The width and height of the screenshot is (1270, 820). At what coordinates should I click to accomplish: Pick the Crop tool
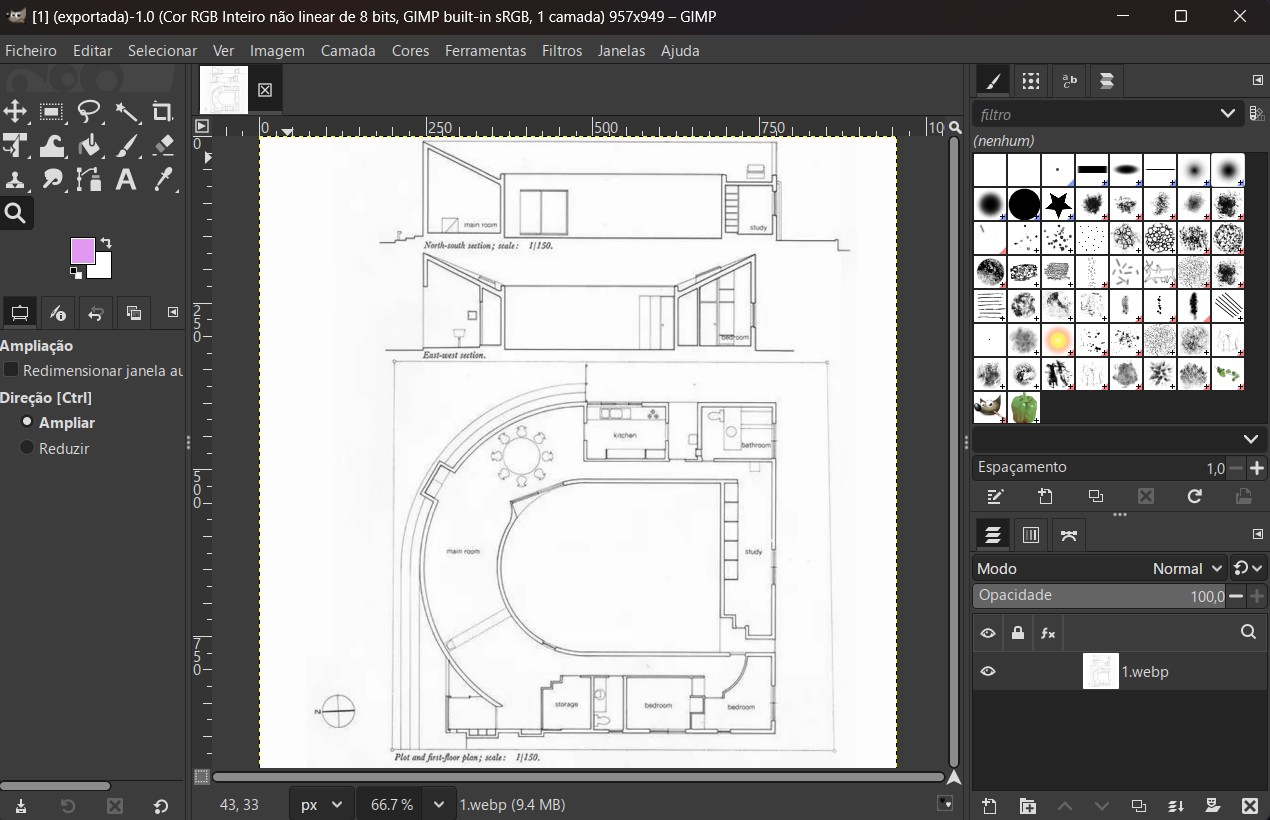pyautogui.click(x=162, y=111)
